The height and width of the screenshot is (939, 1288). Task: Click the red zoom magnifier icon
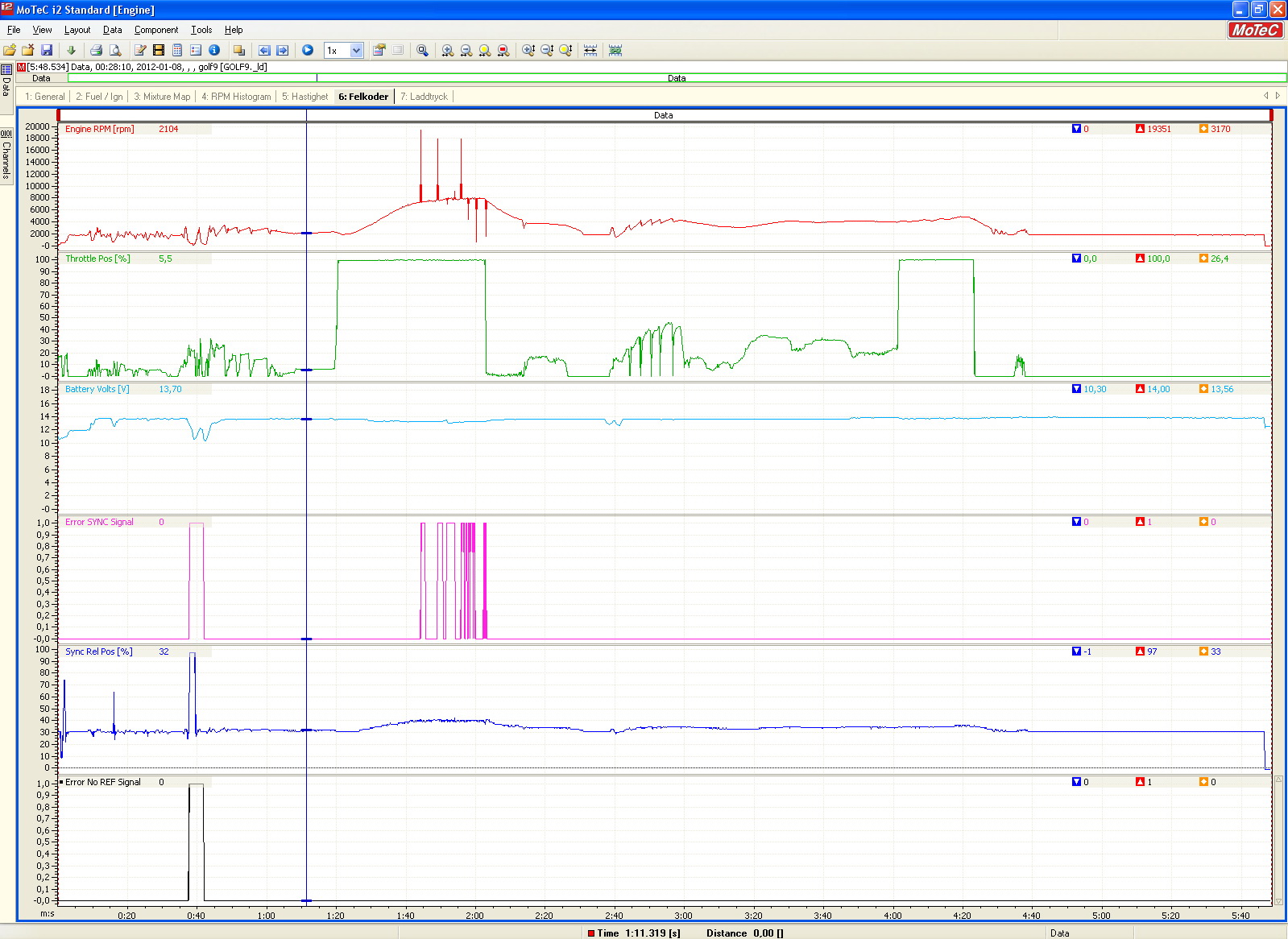[503, 50]
